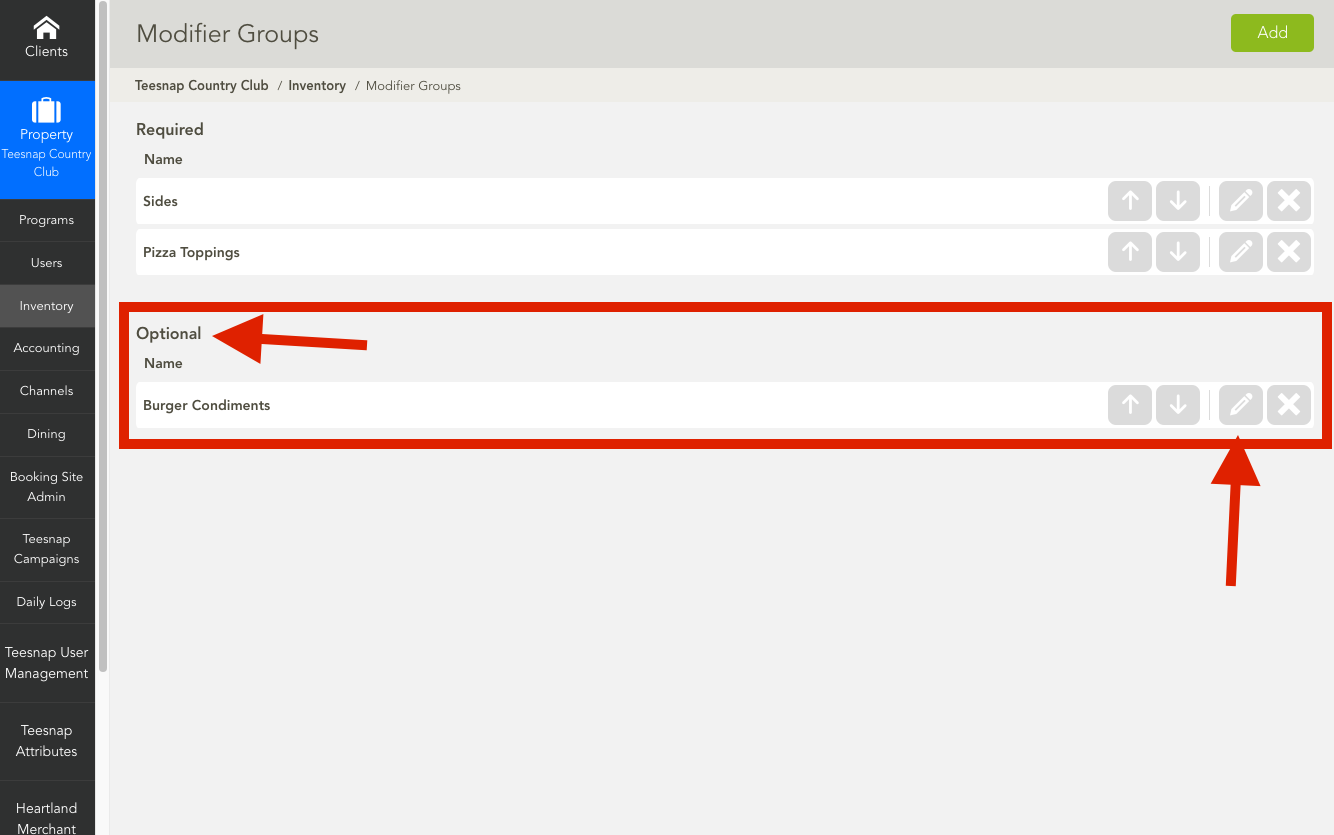The width and height of the screenshot is (1334, 835).
Task: Open Clients from the sidebar
Action: tap(47, 40)
